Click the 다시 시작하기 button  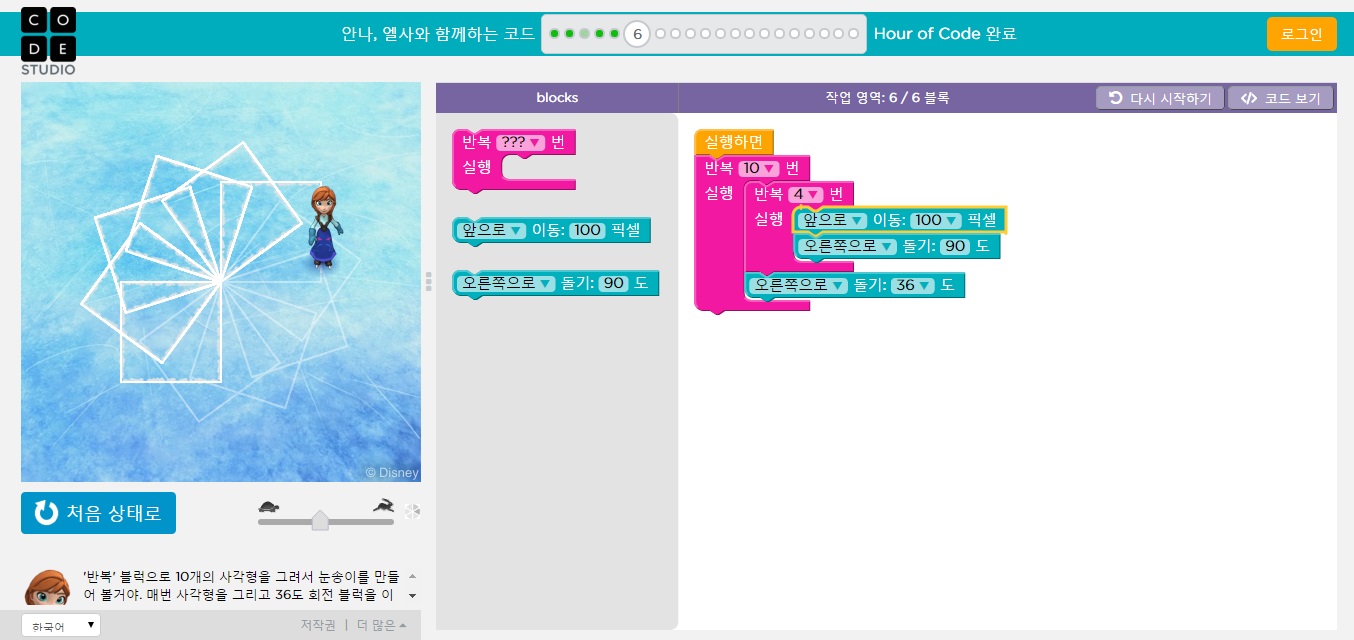(1160, 98)
